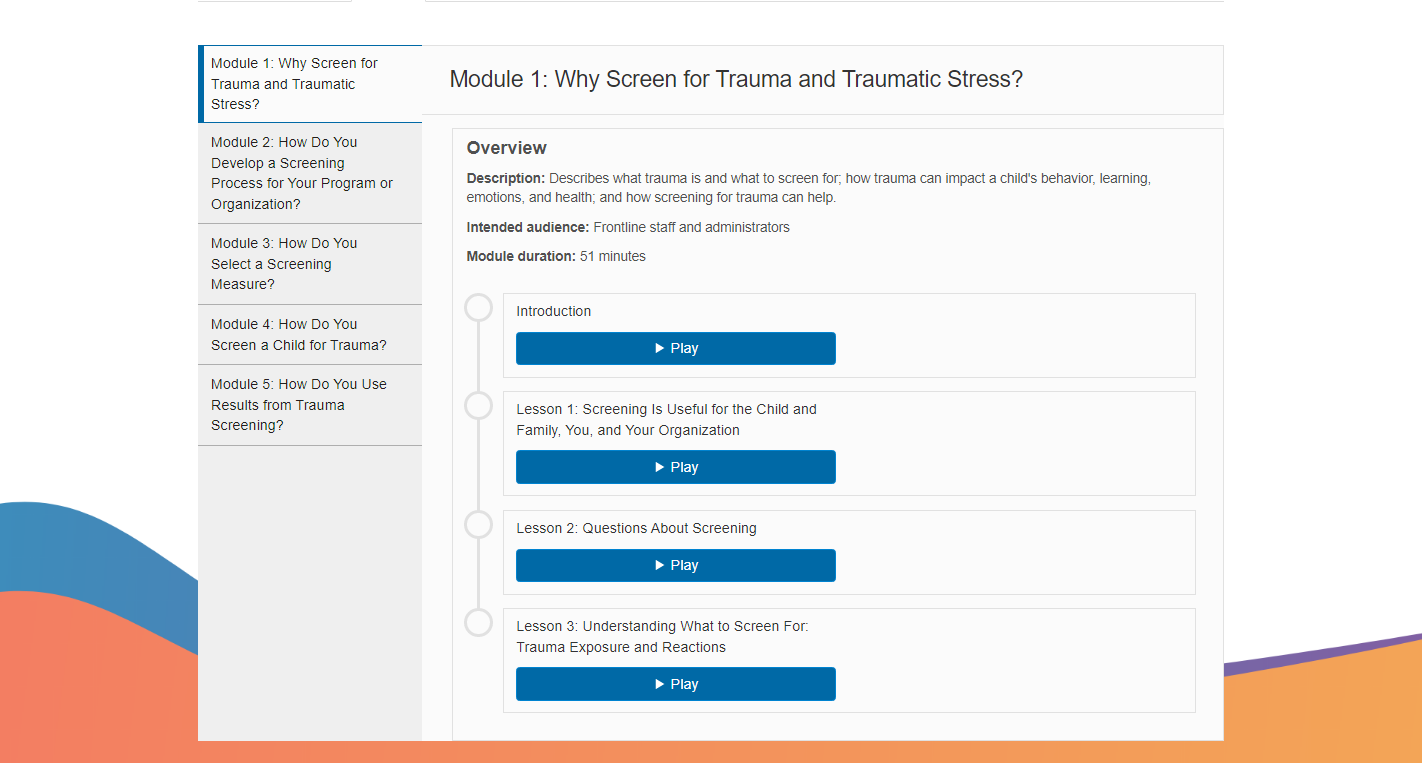Click the Overview section heading
Viewport: 1422px width, 763px height.
click(506, 148)
